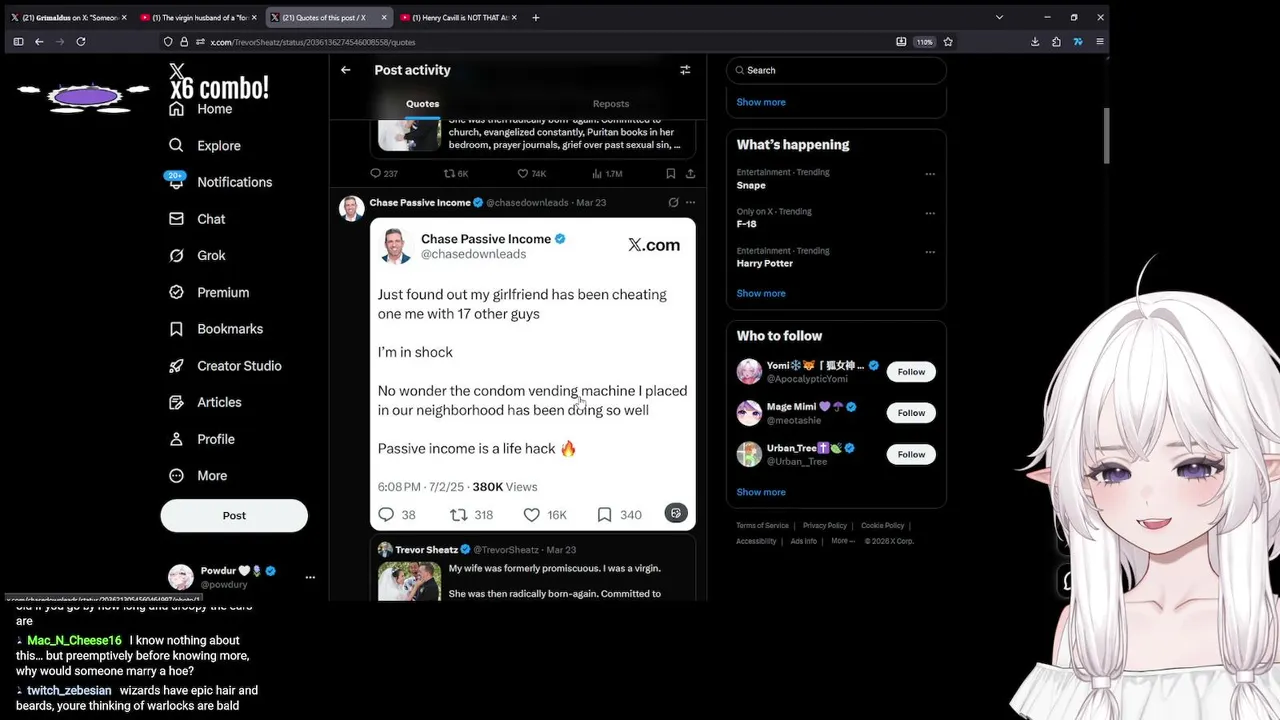The width and height of the screenshot is (1280, 720).
Task: Open account menu next to Powdur
Action: pyautogui.click(x=310, y=577)
